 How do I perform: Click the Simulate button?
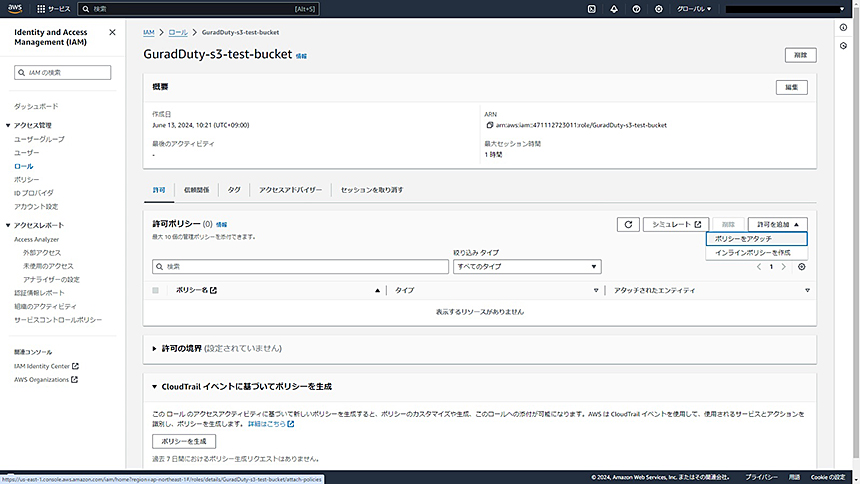point(676,224)
